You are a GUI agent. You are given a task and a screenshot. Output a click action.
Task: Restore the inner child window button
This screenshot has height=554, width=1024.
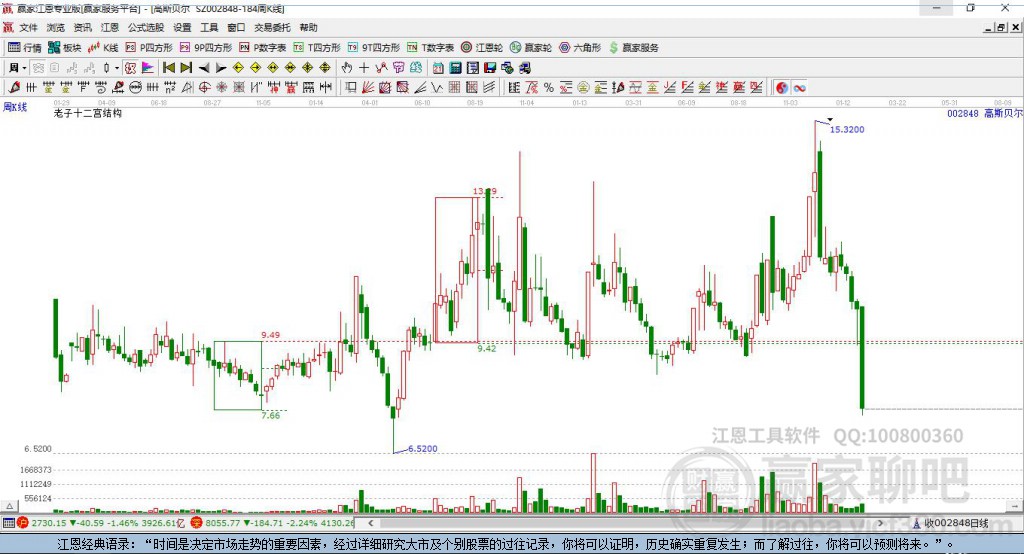pyautogui.click(x=1000, y=27)
